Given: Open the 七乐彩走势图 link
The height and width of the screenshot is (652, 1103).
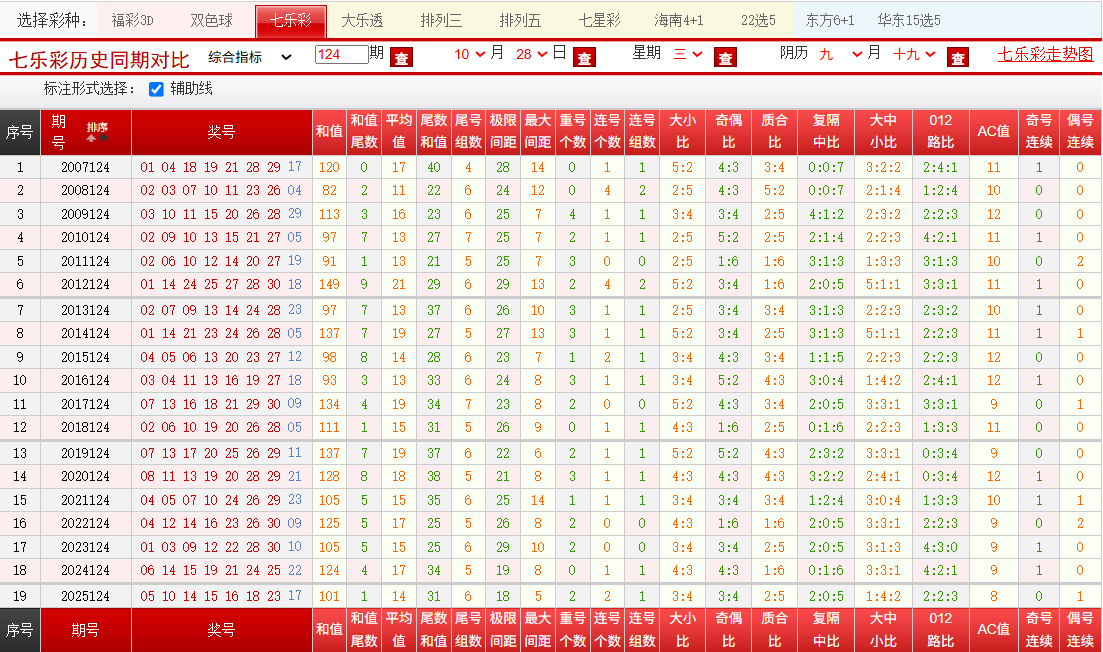Looking at the screenshot, I should point(1045,54).
